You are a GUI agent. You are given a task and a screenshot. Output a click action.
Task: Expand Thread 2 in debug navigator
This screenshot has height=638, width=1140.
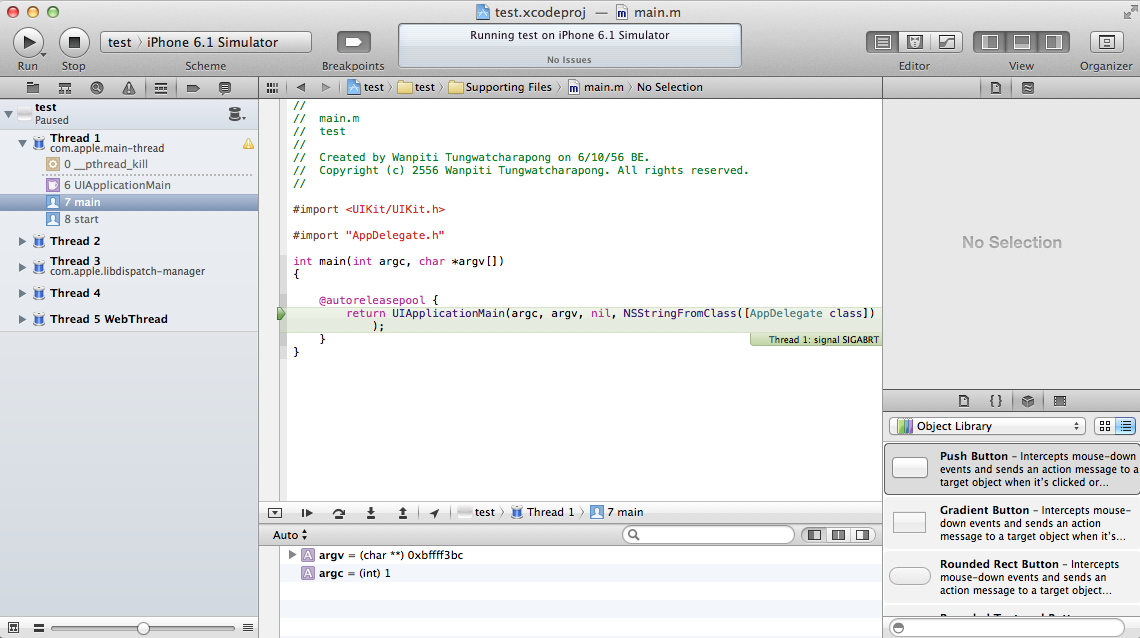[22, 240]
